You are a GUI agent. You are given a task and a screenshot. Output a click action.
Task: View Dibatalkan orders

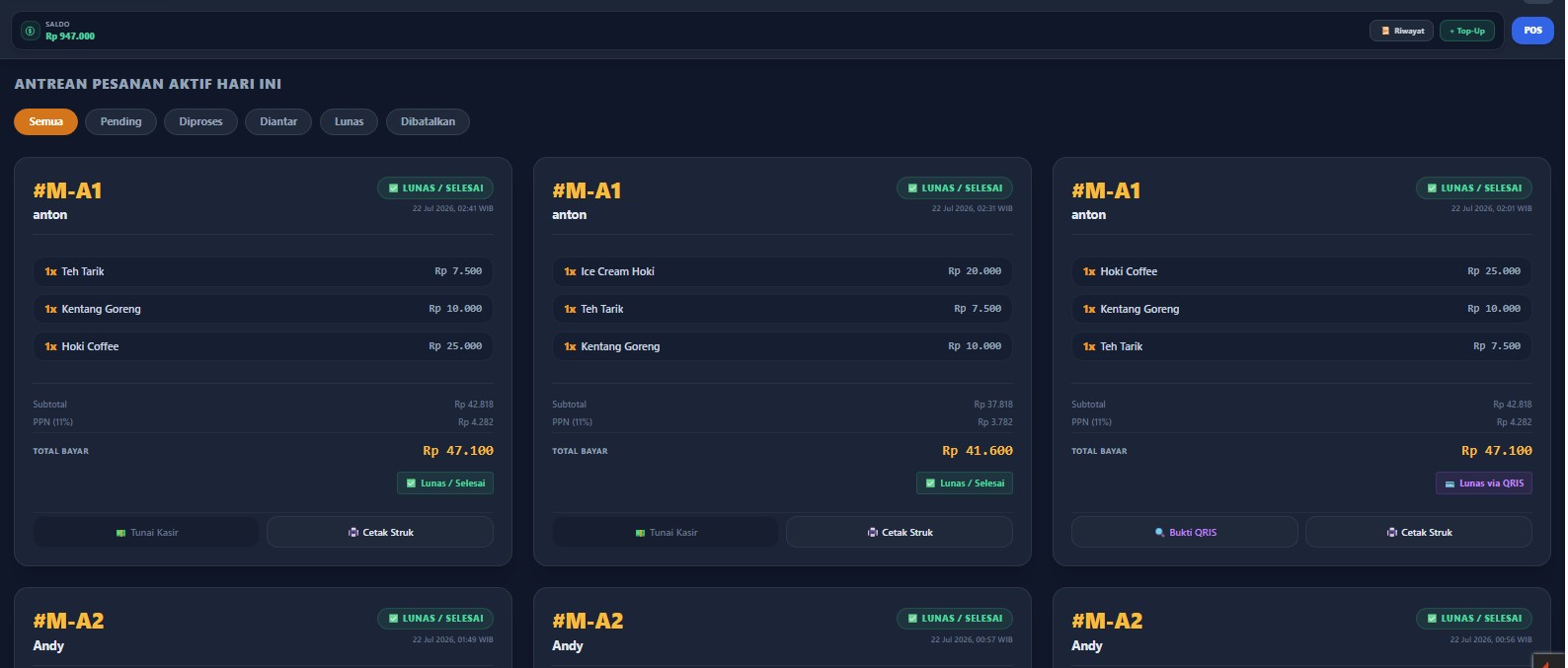428,121
